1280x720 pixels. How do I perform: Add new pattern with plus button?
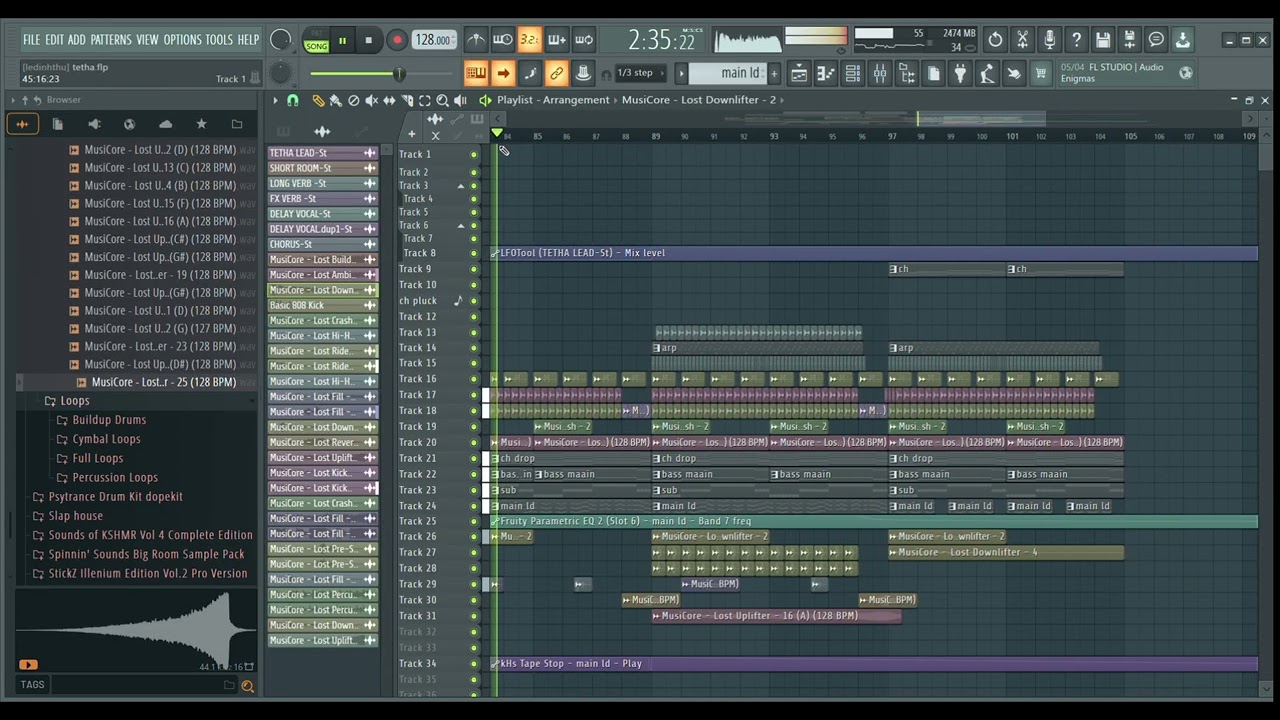[776, 73]
